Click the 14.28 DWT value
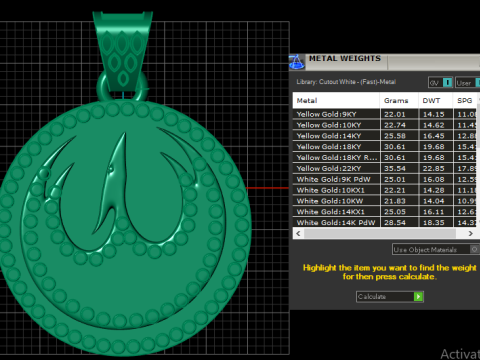The width and height of the screenshot is (480, 360). (x=434, y=190)
